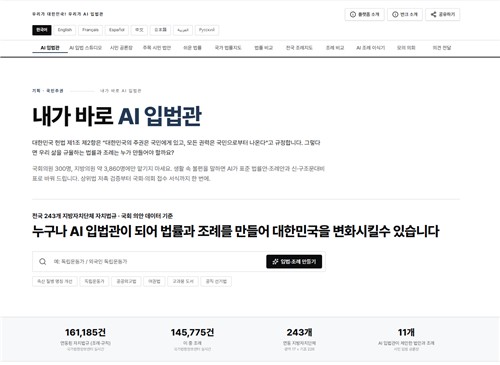The width and height of the screenshot is (500, 365).
Task: Select the 공공의구법 suggestion chip
Action: coord(126,281)
